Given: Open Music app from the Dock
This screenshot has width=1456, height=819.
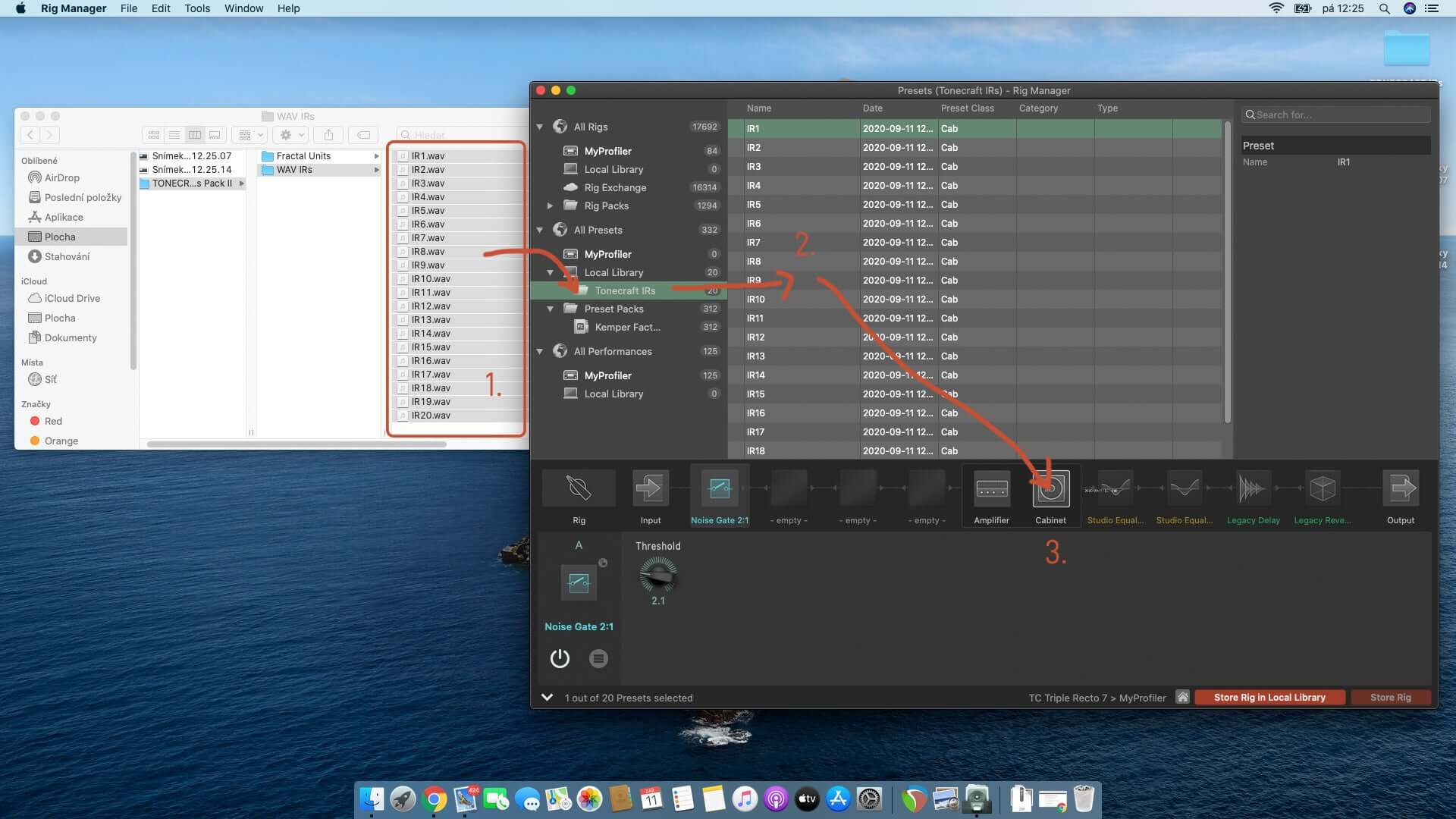Looking at the screenshot, I should tap(745, 799).
